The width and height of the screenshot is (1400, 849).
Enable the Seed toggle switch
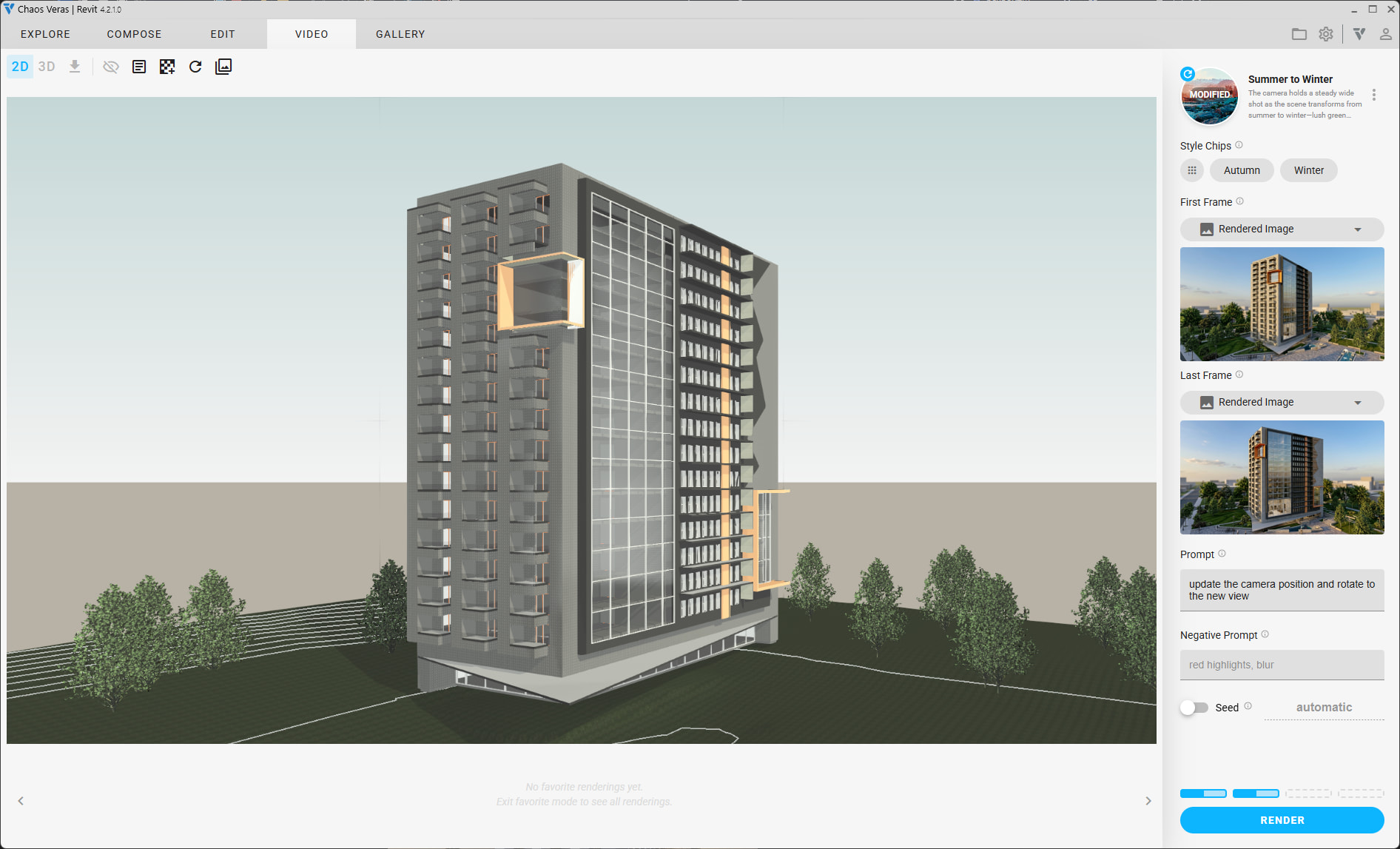pyautogui.click(x=1194, y=708)
